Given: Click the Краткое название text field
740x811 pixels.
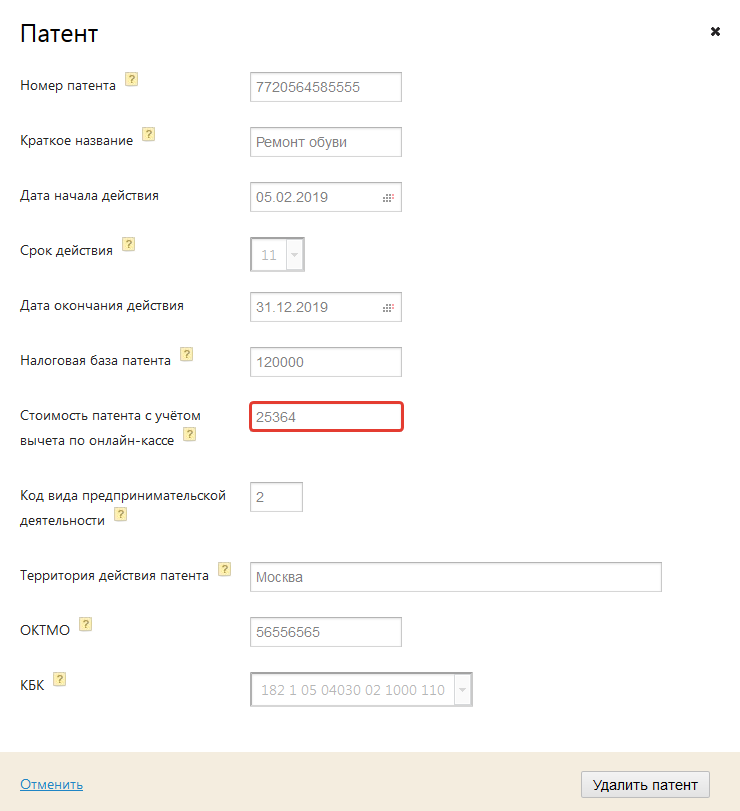Looking at the screenshot, I should pyautogui.click(x=325, y=142).
